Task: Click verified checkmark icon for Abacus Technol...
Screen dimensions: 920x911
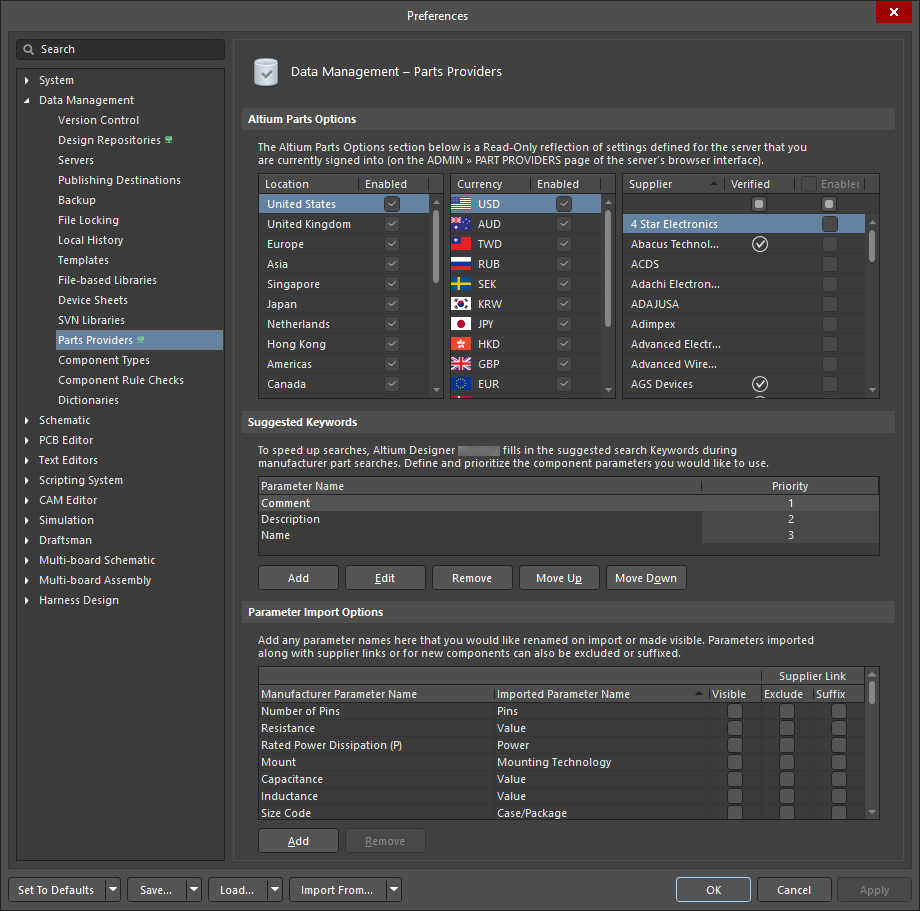Action: point(760,244)
